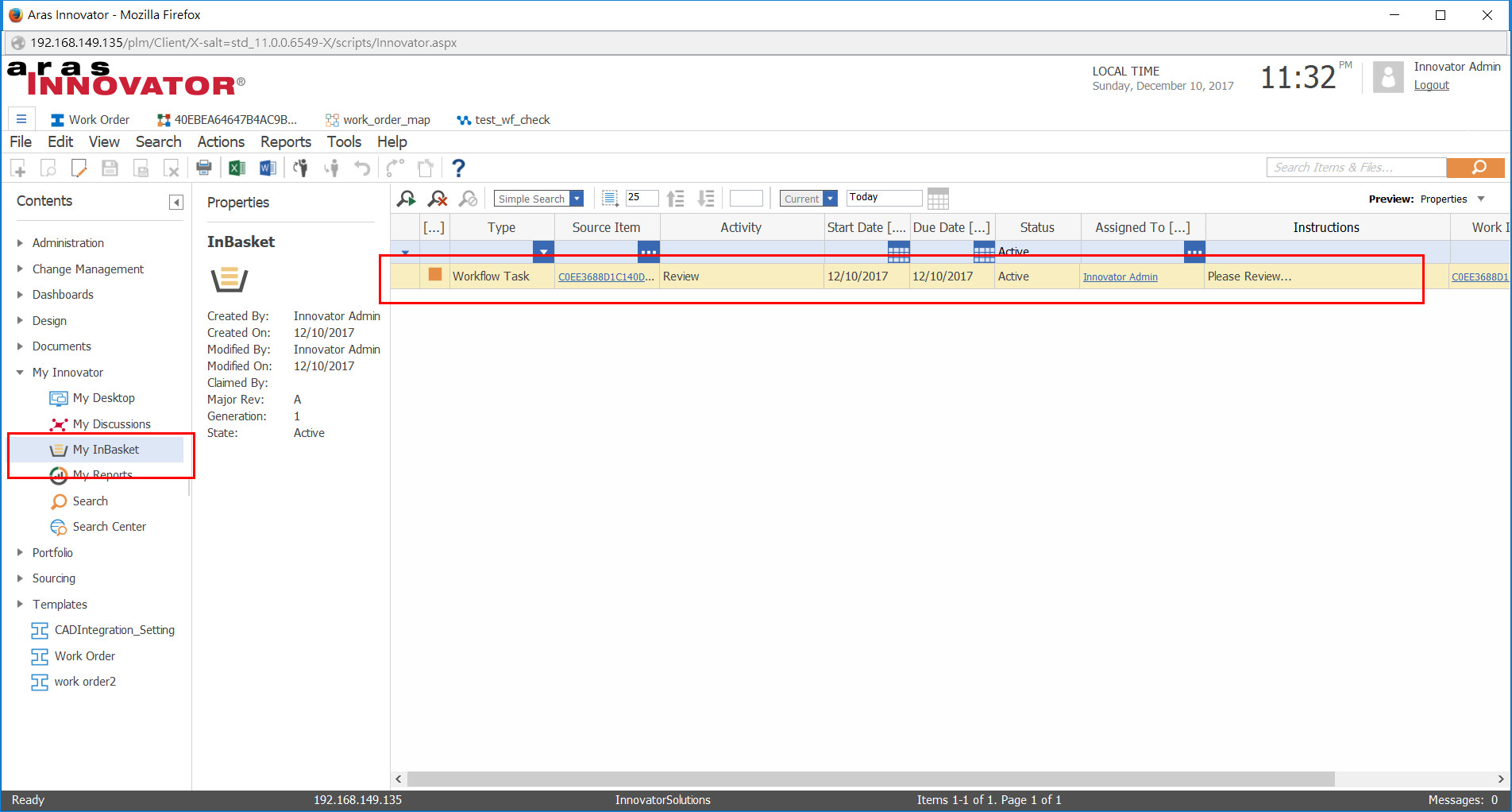Image resolution: width=1512 pixels, height=812 pixels.
Task: Click the Firefox address bar URL
Action: [243, 43]
